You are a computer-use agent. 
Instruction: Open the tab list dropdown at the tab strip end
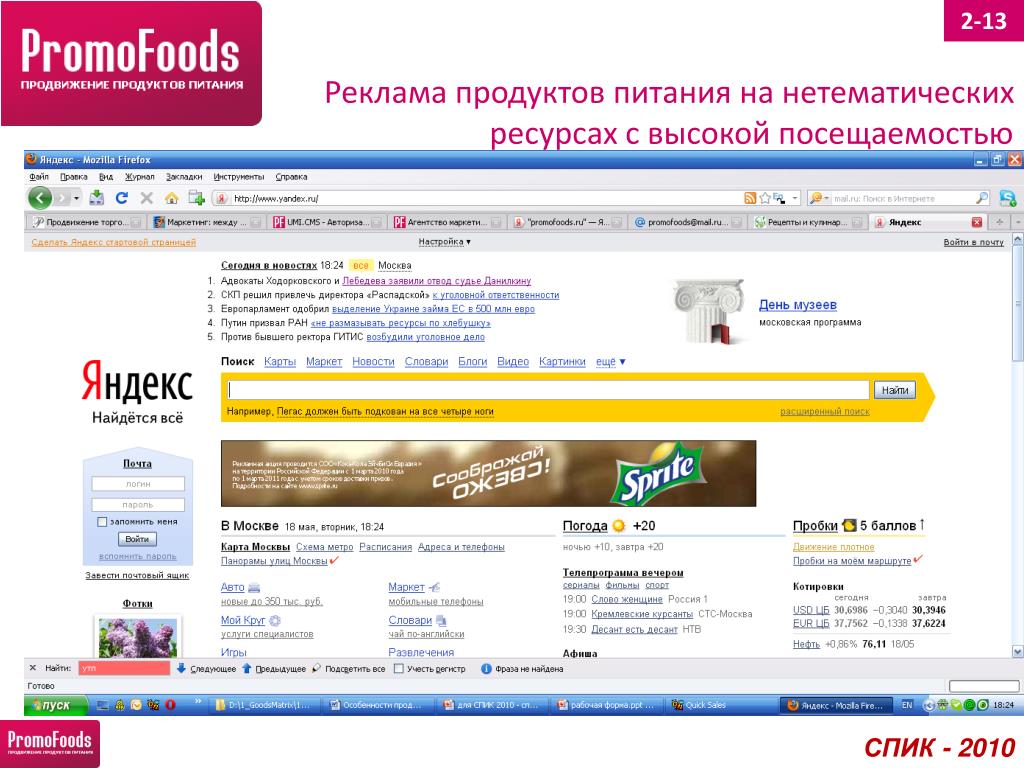(1017, 222)
